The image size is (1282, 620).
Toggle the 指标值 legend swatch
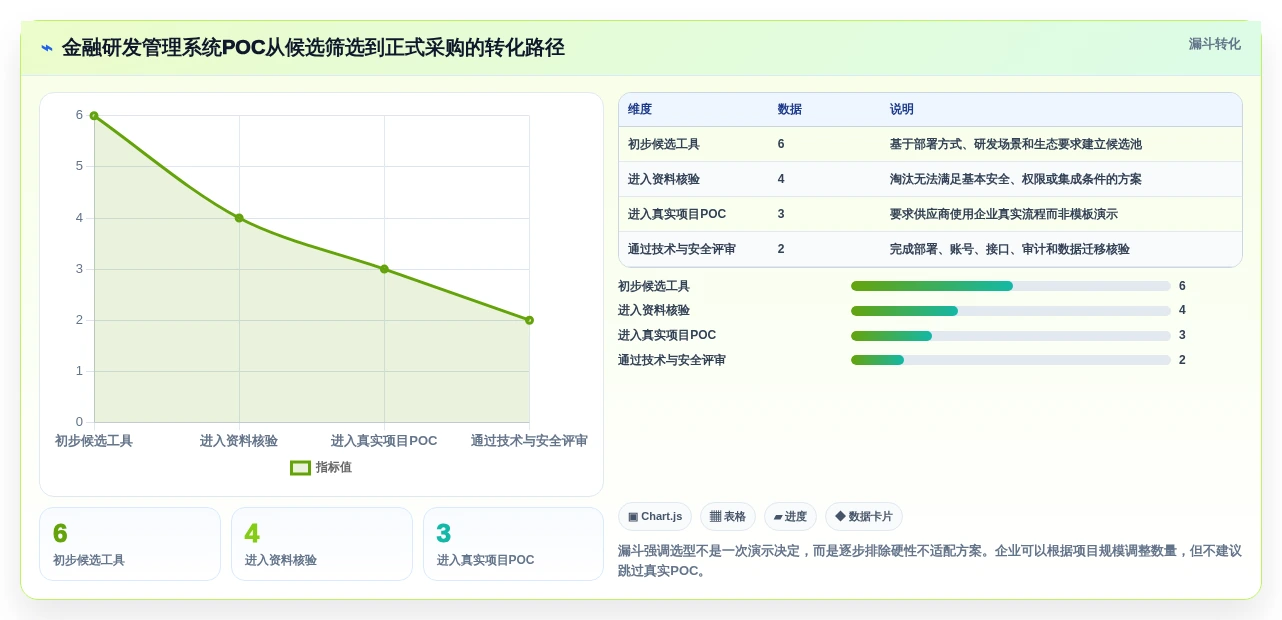coord(300,468)
